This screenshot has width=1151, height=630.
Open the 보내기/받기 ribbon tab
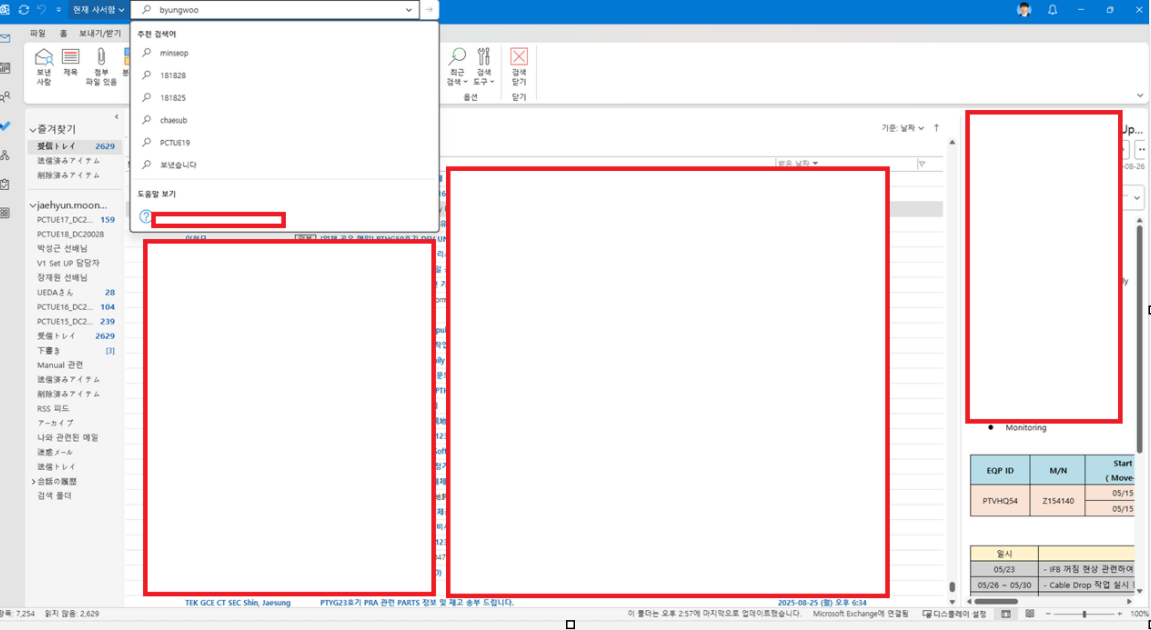click(101, 33)
